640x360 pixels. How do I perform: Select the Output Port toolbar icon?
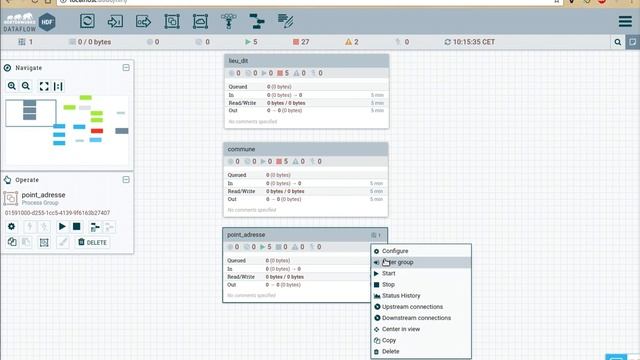(x=143, y=21)
